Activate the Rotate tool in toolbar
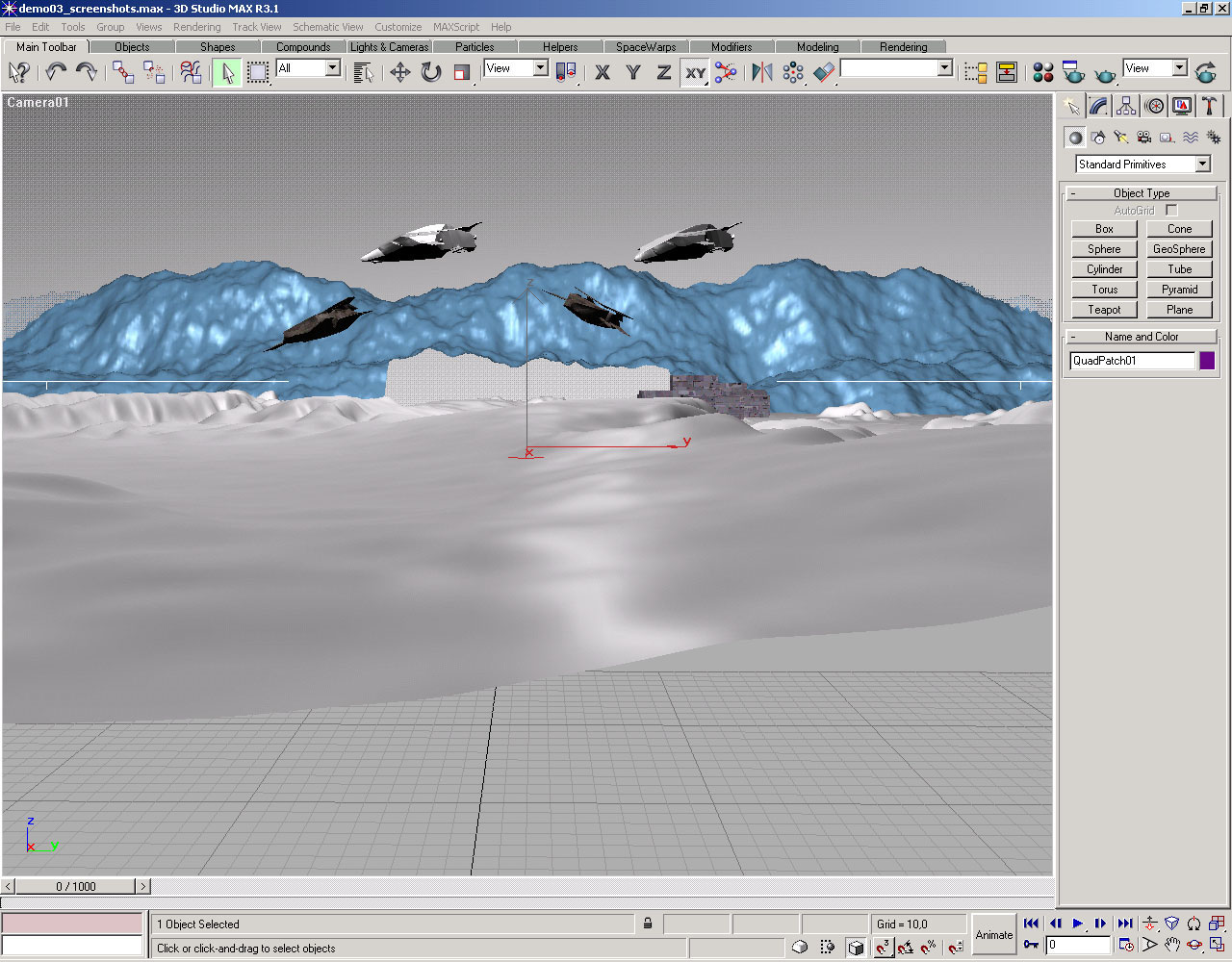Viewport: 1232px width, 962px height. (431, 72)
